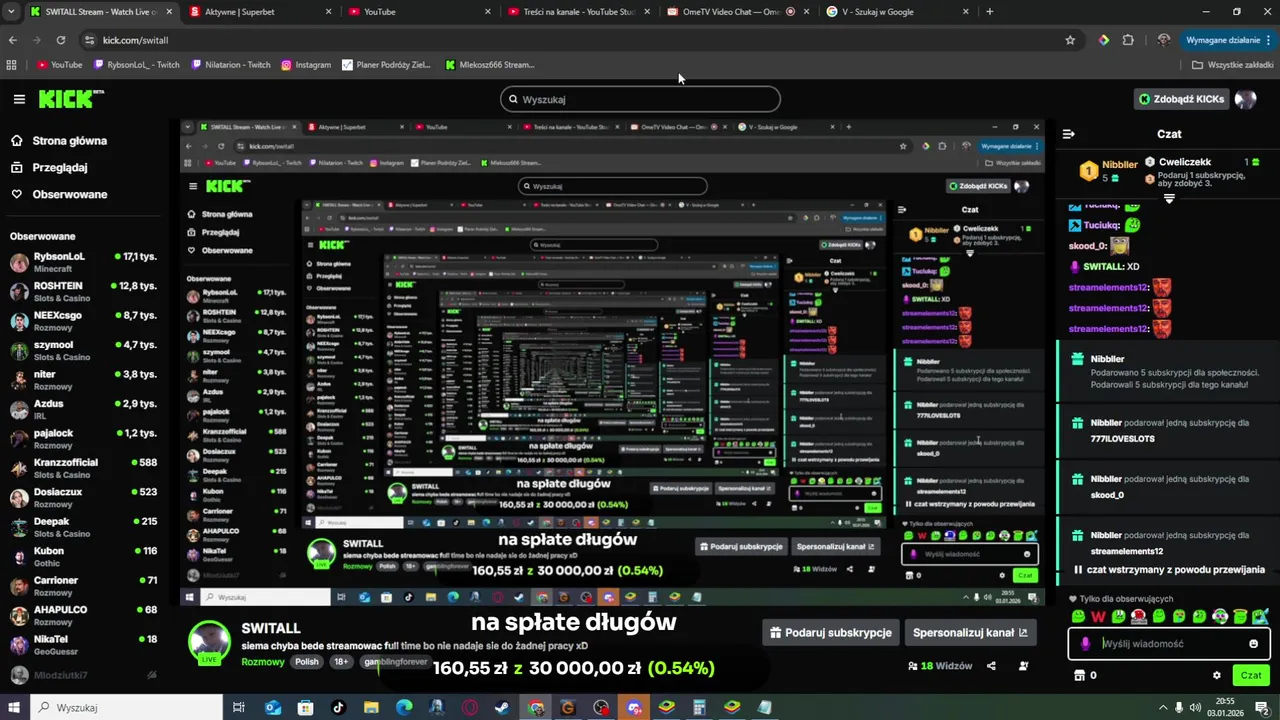Image resolution: width=1280 pixels, height=720 pixels.
Task: Switch to the OmeTV Video Chat tab
Action: tap(737, 12)
